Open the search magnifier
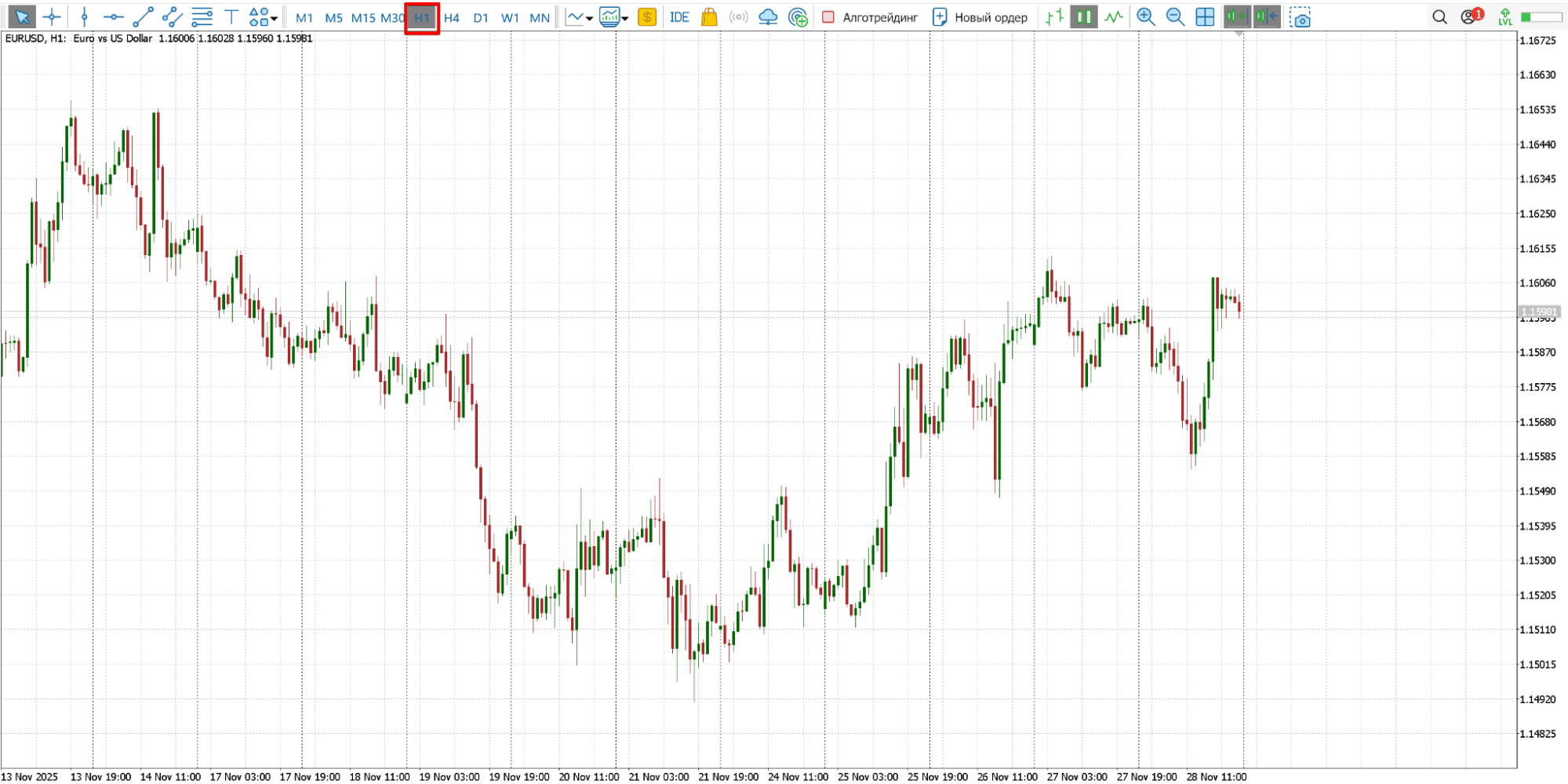 (x=1439, y=16)
